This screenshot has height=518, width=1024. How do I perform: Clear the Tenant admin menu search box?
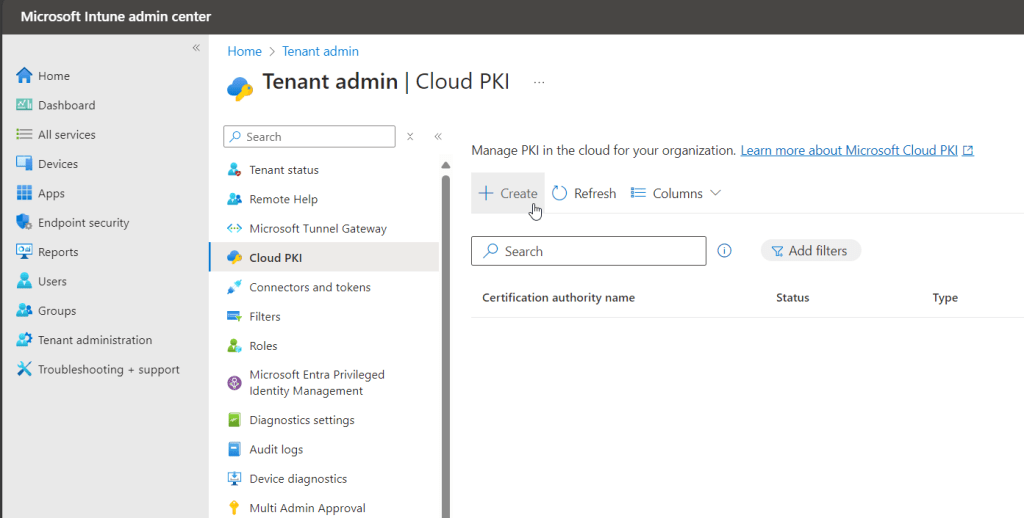pos(410,137)
